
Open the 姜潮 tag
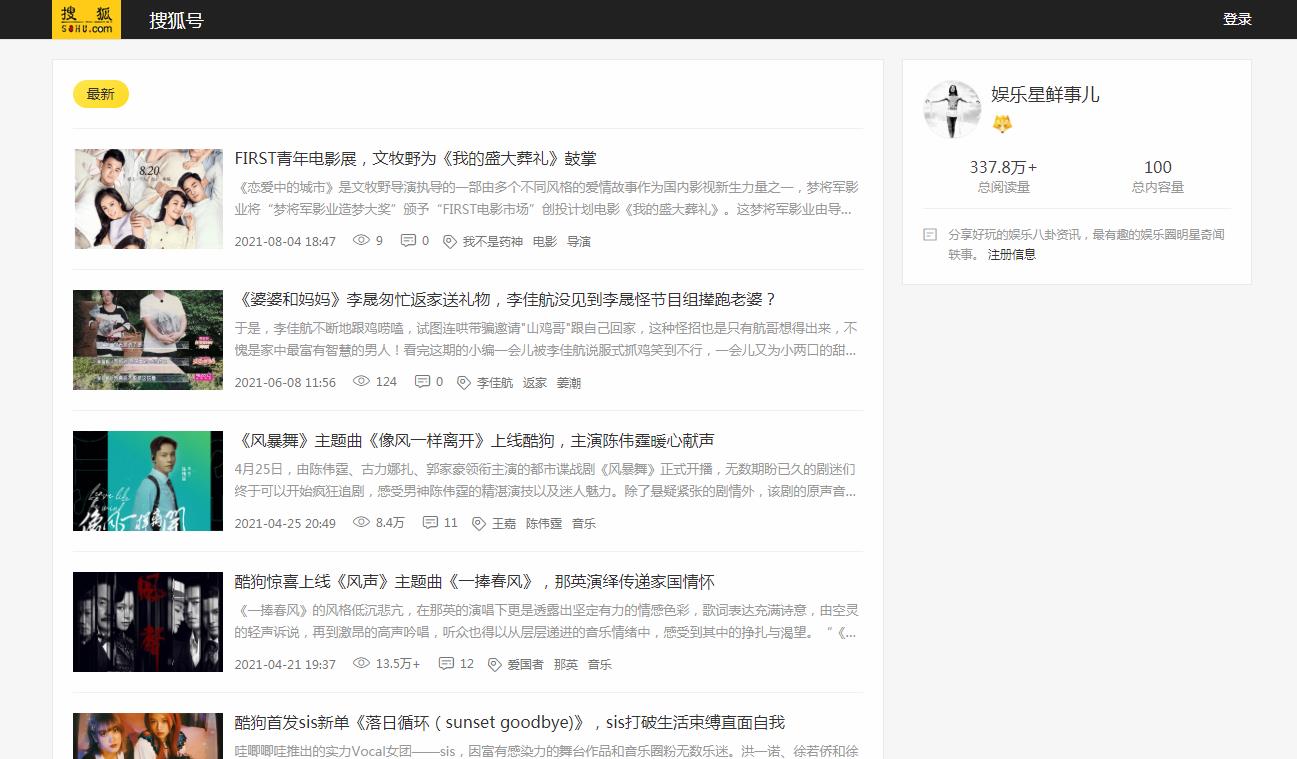(569, 383)
